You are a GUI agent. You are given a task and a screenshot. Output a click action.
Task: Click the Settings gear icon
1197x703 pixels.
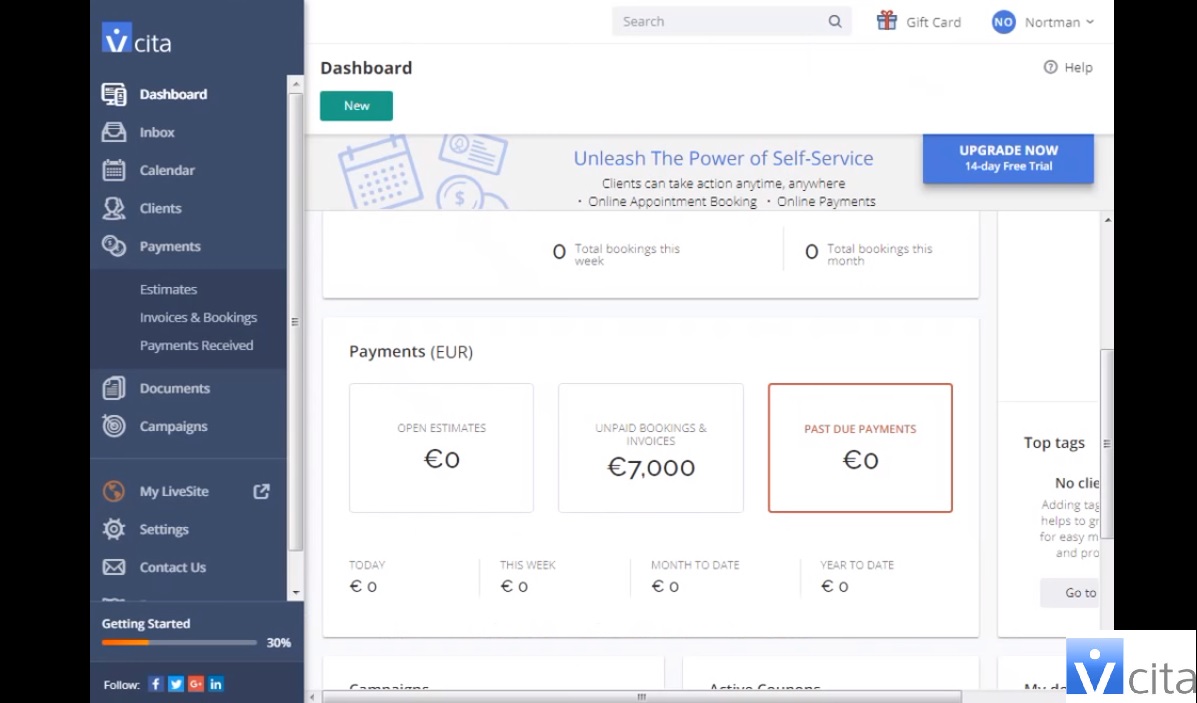point(114,529)
